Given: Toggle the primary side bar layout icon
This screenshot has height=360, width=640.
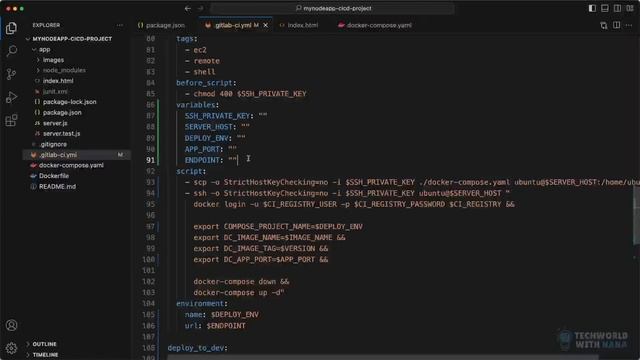Looking at the screenshot, I should pos(592,8).
